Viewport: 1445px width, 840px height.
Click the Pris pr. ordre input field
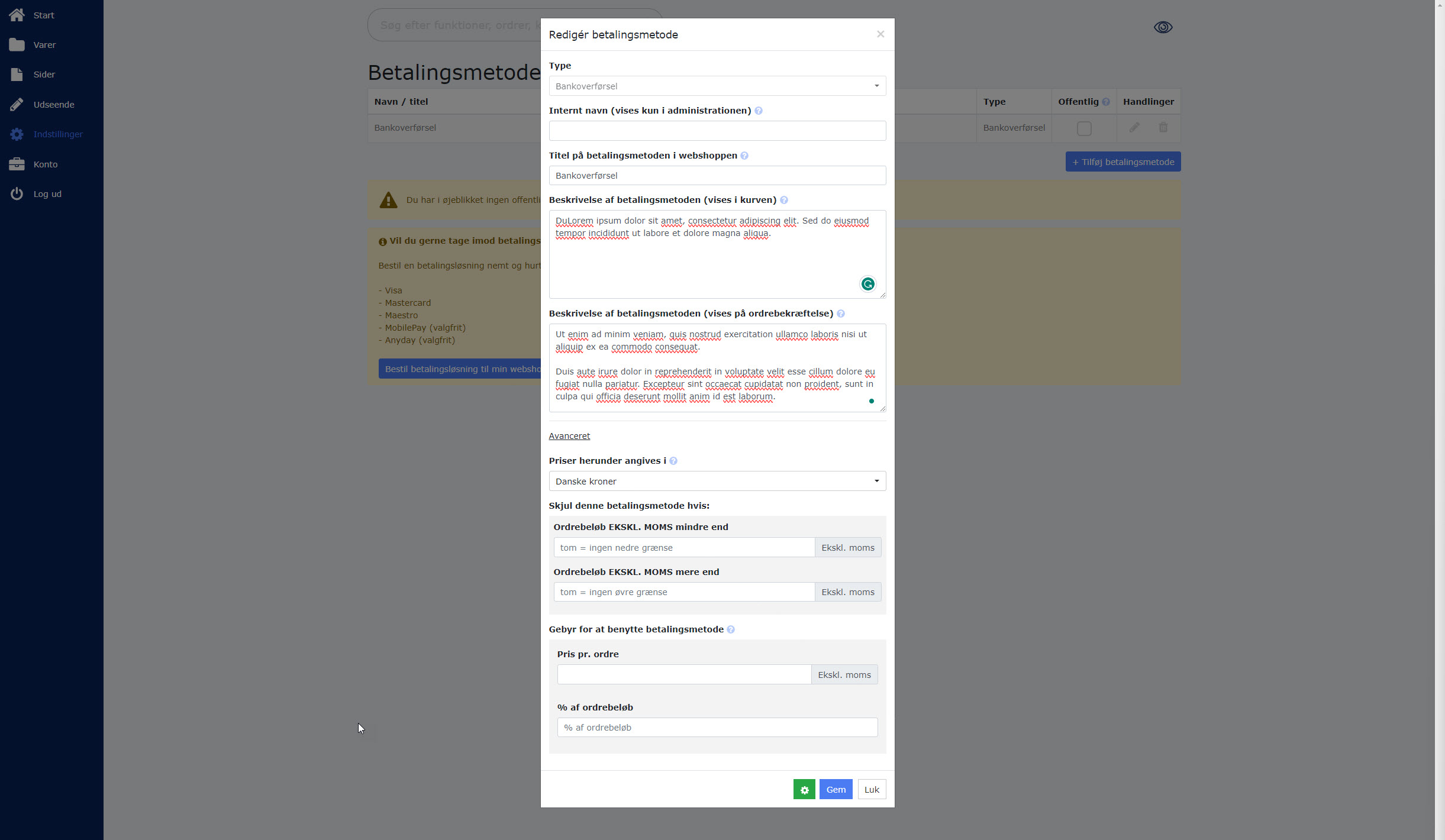[x=683, y=674]
